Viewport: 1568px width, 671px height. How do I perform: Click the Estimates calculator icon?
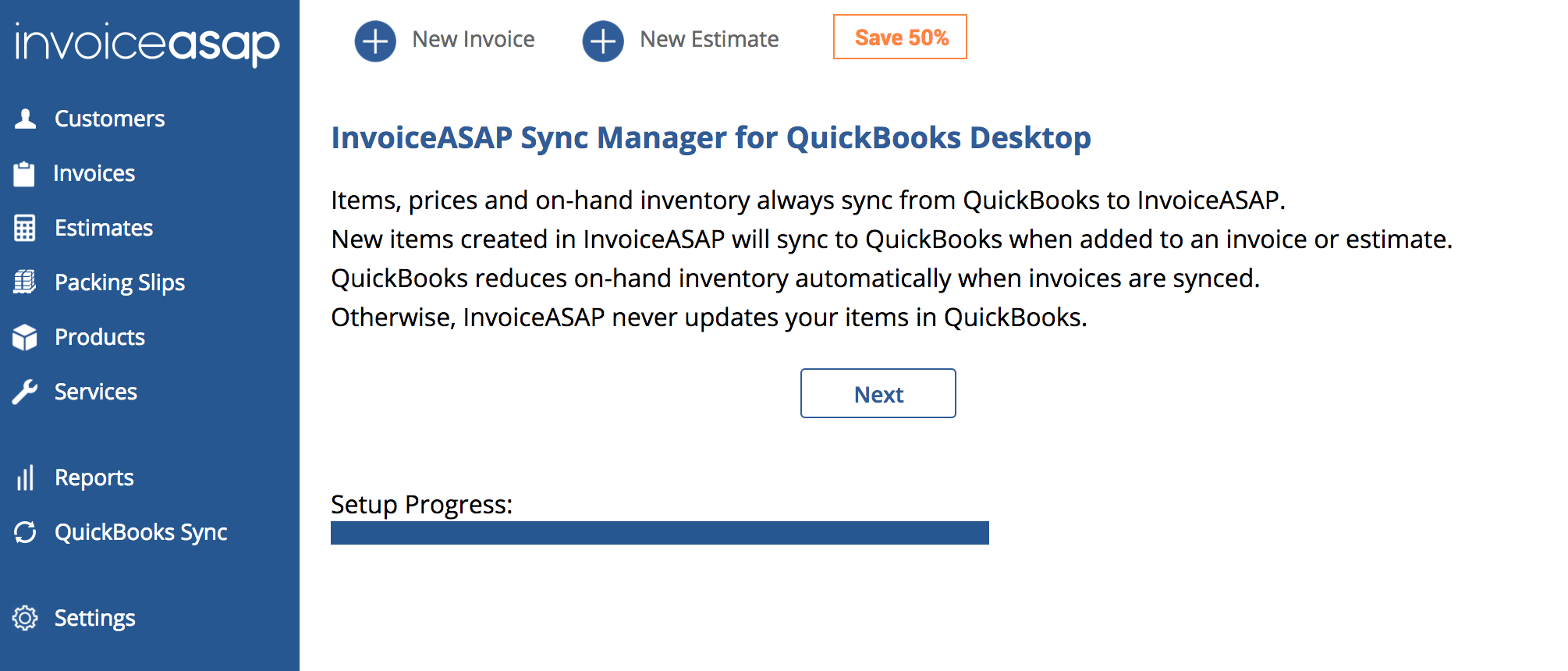tap(25, 228)
